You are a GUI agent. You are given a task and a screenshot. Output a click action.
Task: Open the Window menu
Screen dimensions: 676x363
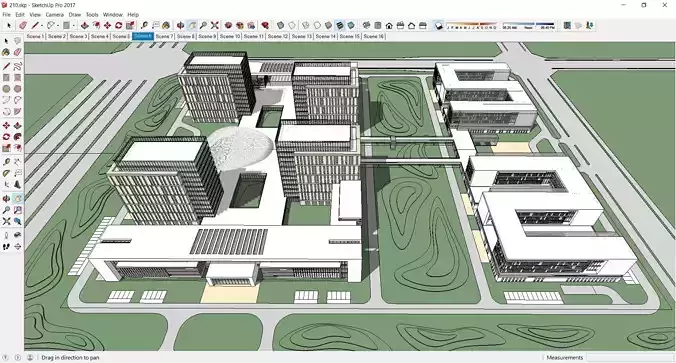click(x=113, y=15)
